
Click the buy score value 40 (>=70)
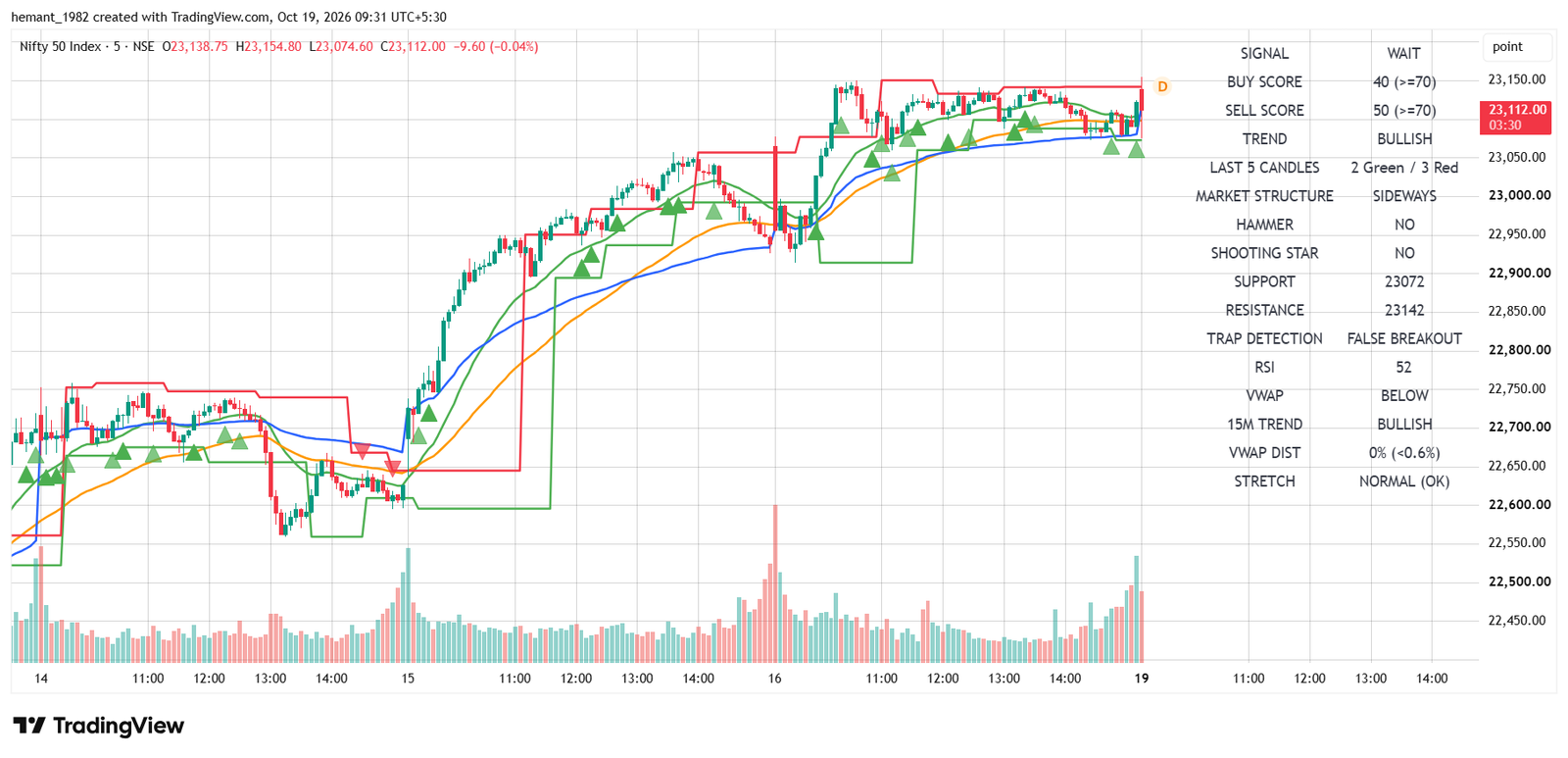coord(1403,81)
